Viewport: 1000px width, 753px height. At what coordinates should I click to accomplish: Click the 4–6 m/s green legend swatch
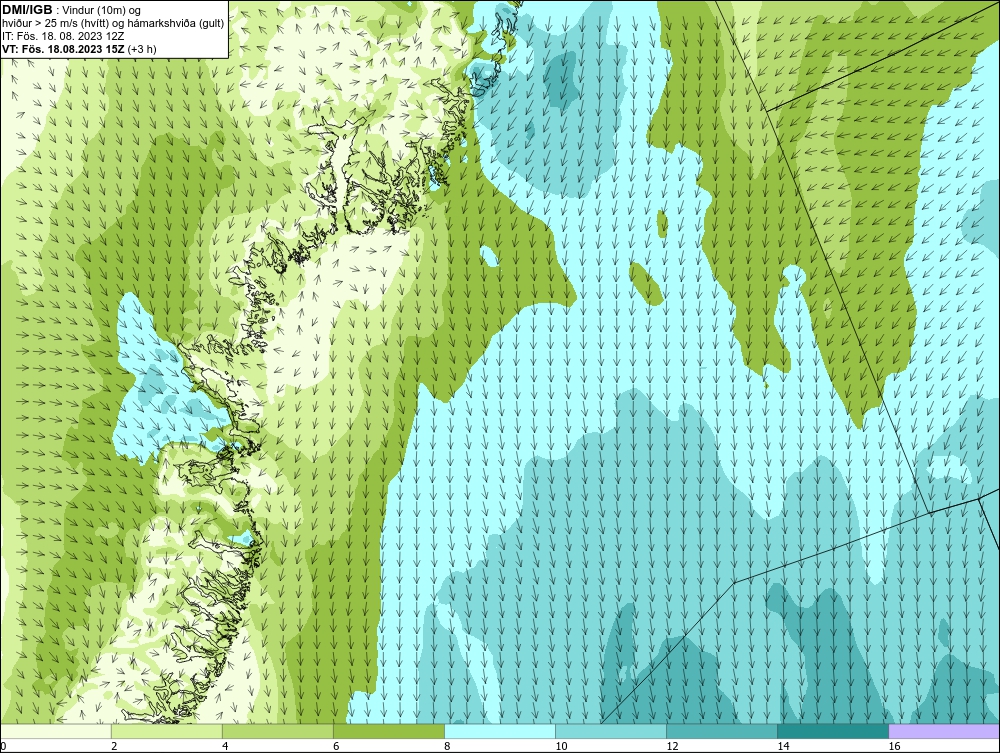click(278, 731)
